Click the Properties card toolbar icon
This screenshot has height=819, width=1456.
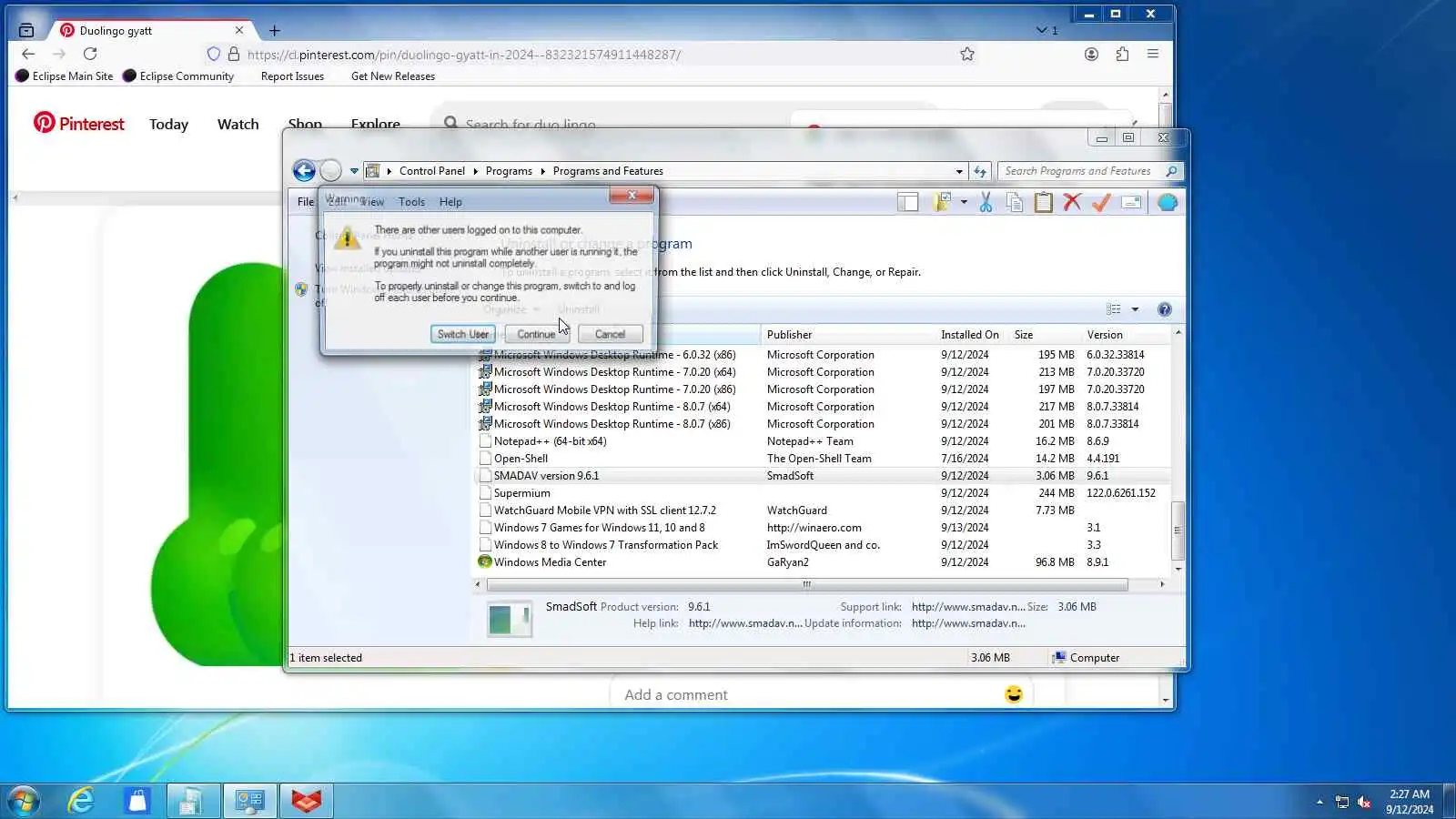click(x=1131, y=203)
